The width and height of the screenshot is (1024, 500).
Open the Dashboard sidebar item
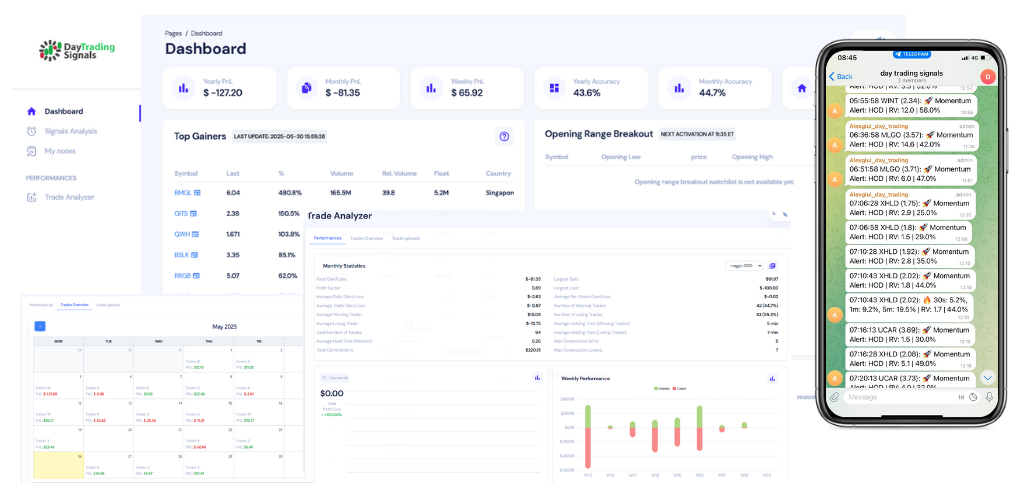click(x=63, y=111)
